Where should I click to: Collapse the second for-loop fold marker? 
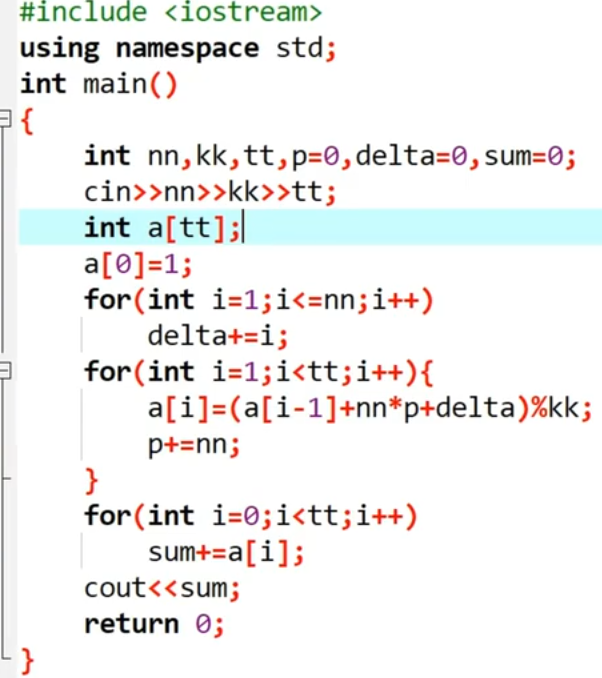5,371
